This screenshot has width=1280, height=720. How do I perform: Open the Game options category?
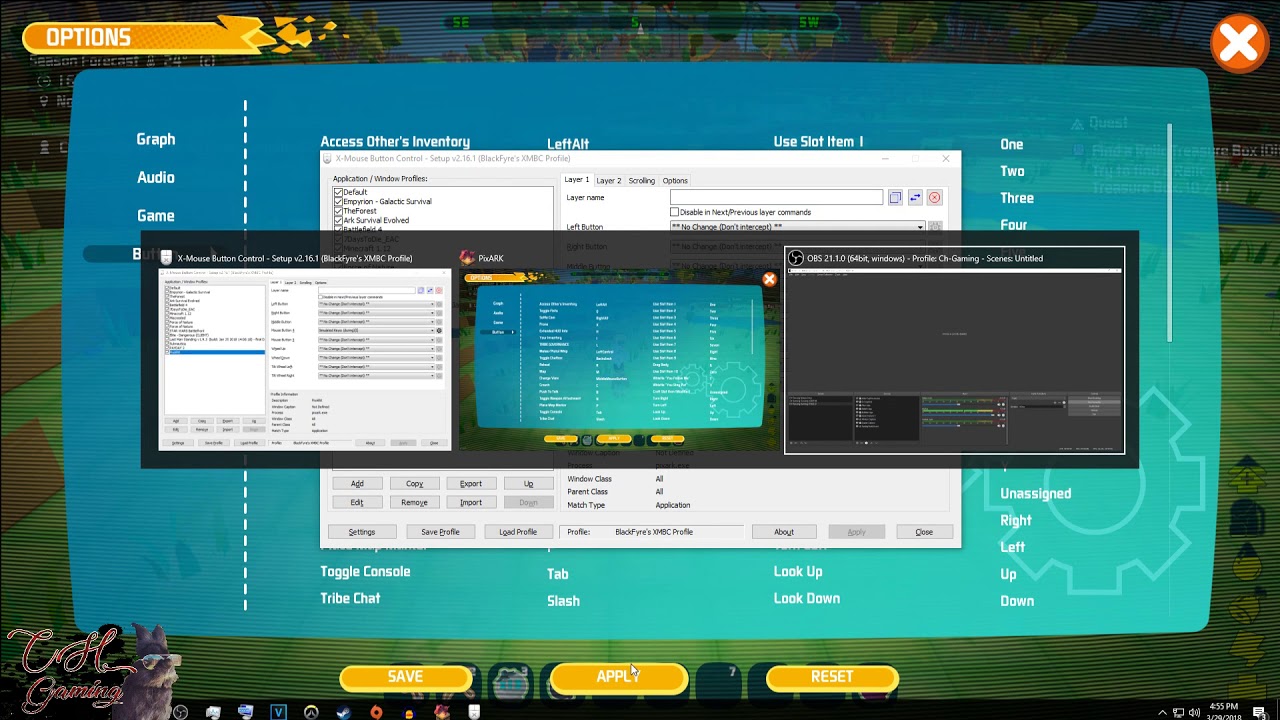tap(156, 215)
